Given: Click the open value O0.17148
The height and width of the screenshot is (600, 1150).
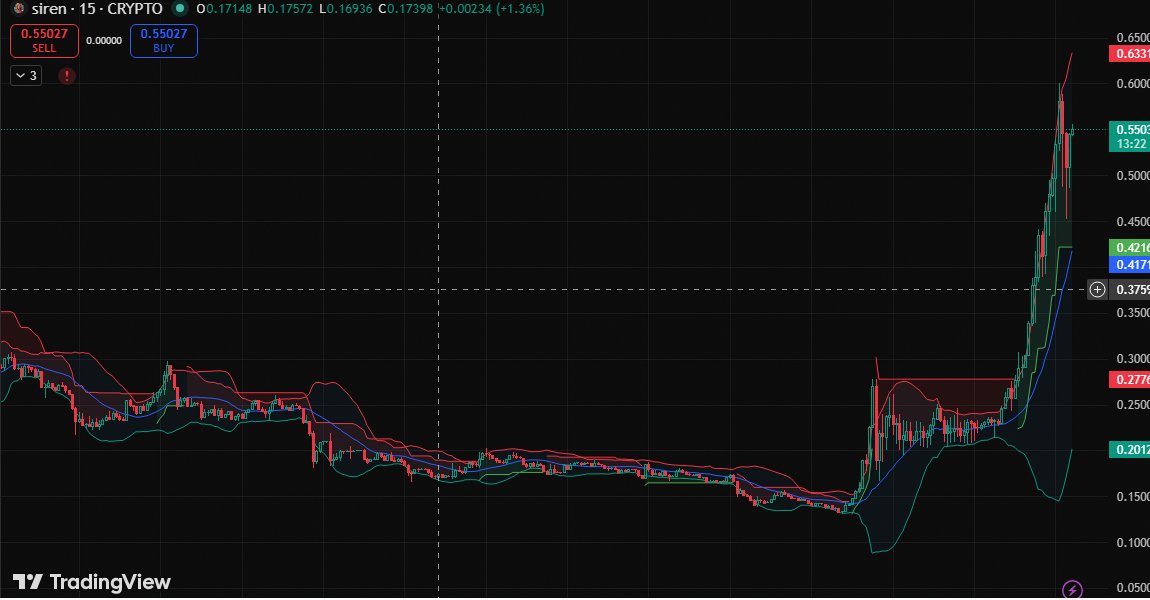Looking at the screenshot, I should point(224,9).
